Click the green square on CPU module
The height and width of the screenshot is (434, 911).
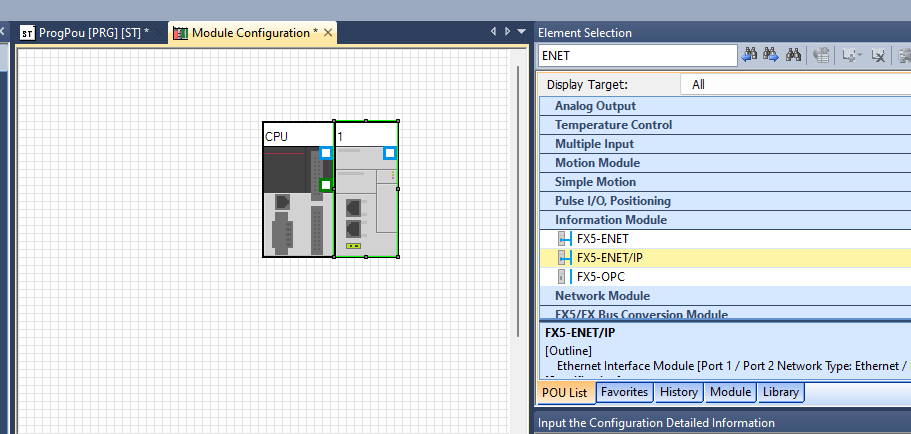[x=326, y=185]
